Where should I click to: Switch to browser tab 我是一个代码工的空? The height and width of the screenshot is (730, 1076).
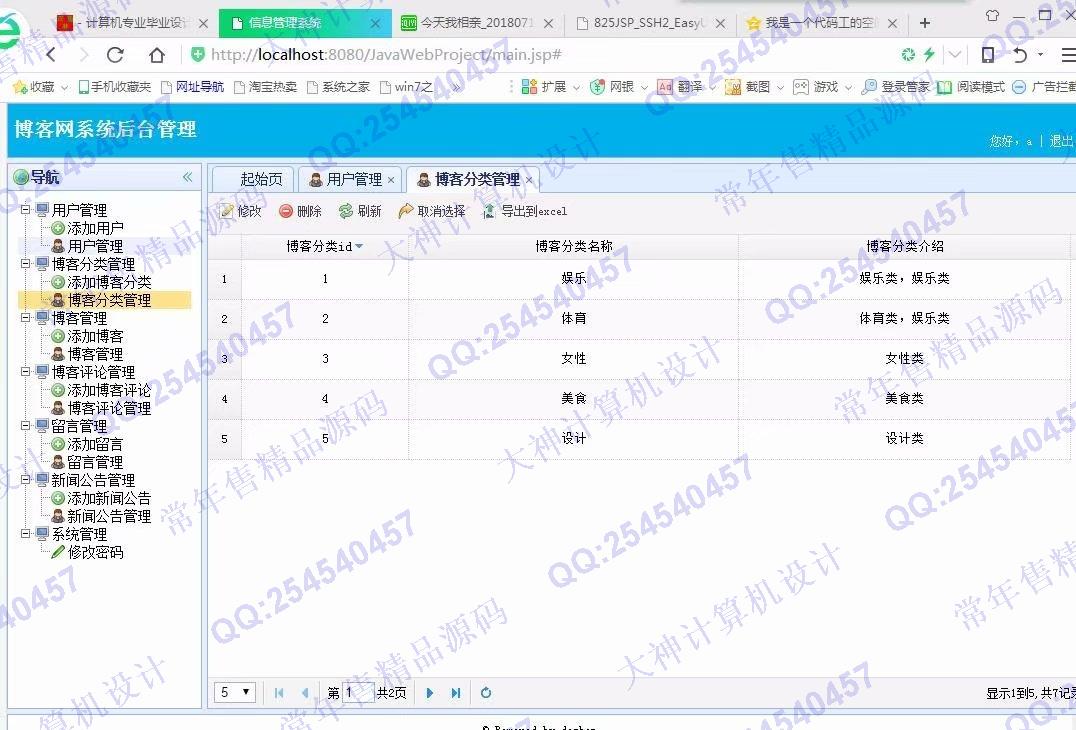tap(820, 23)
